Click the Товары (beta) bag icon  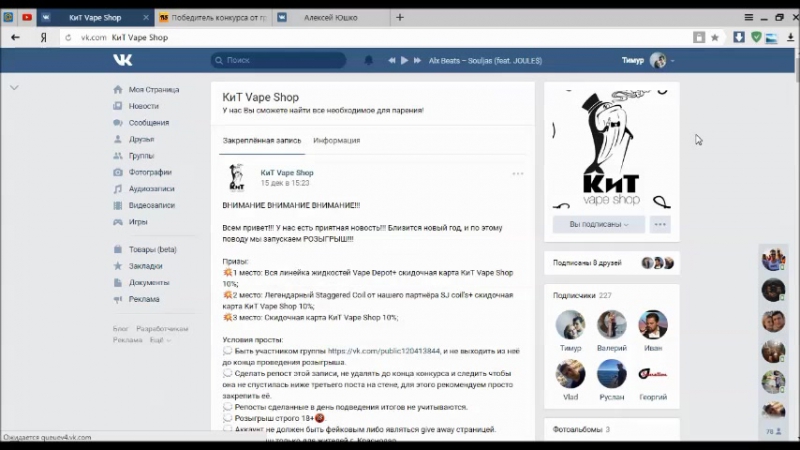click(x=118, y=249)
